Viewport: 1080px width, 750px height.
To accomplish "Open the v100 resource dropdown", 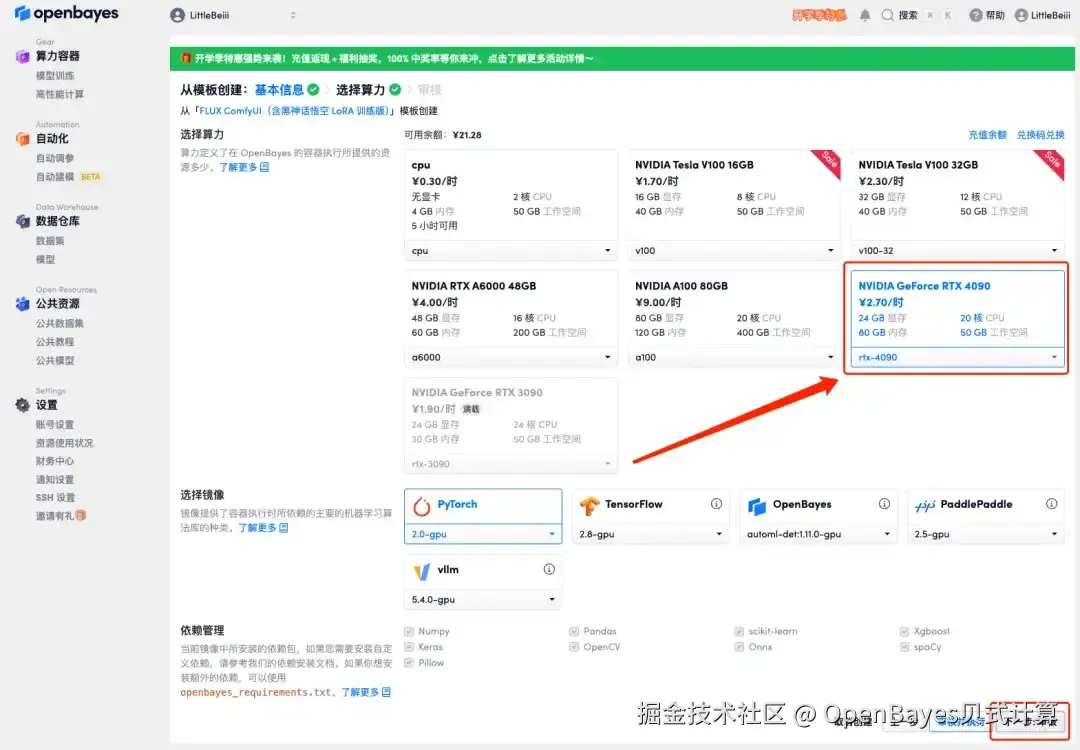I will (734, 251).
